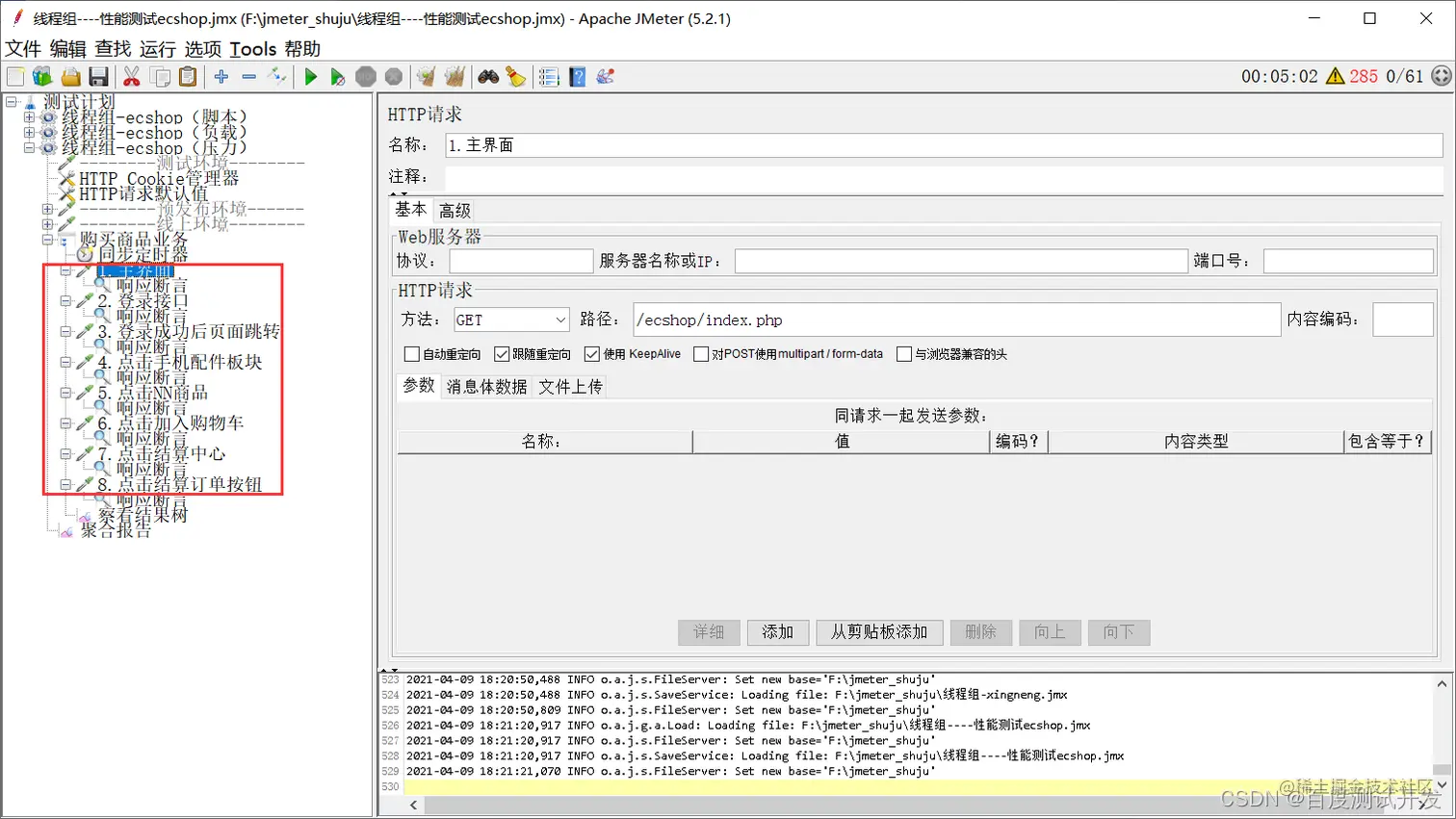This screenshot has height=819, width=1456.
Task: Open the 帮助 menu
Action: click(302, 49)
